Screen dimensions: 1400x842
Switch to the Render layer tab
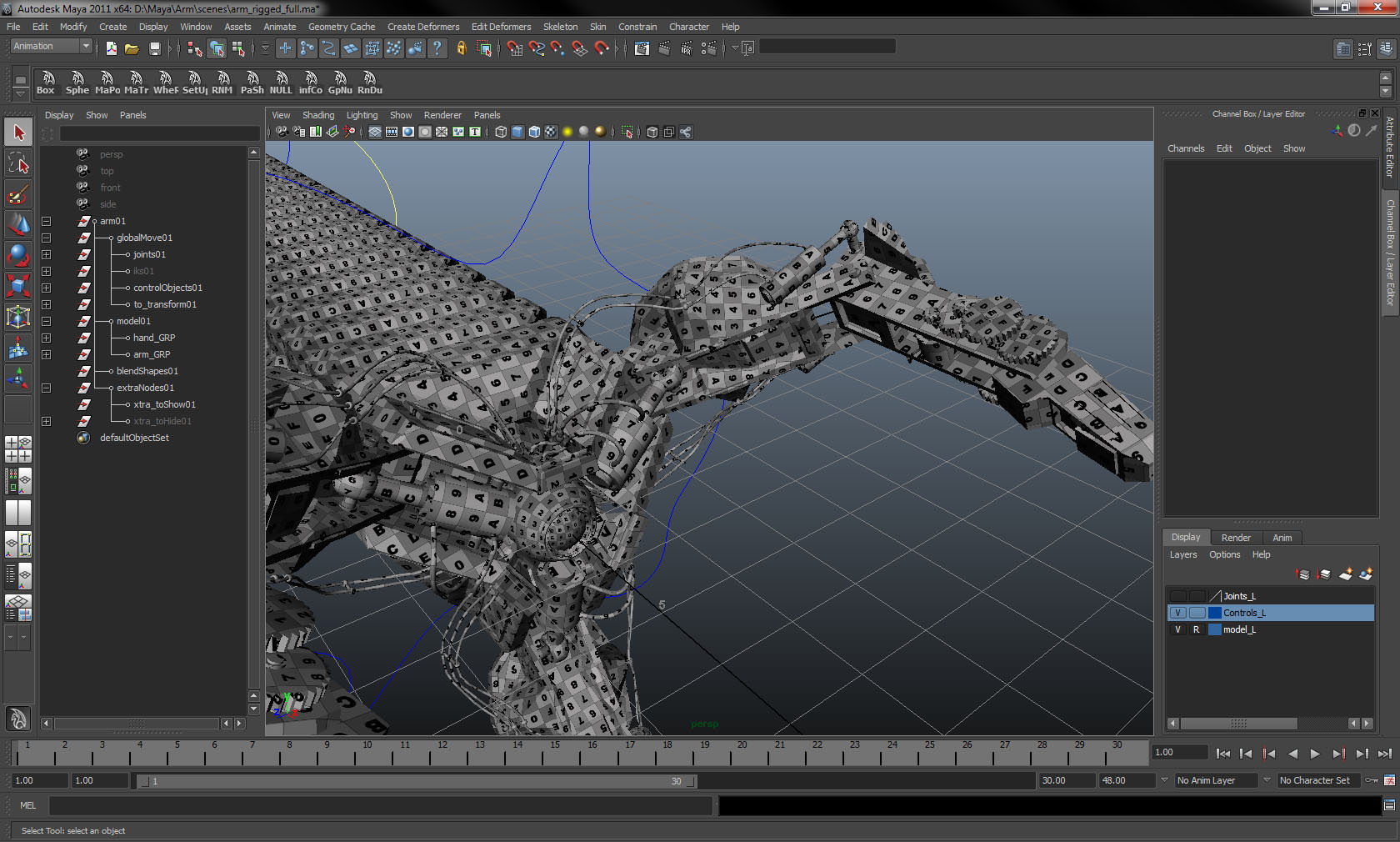[1236, 538]
